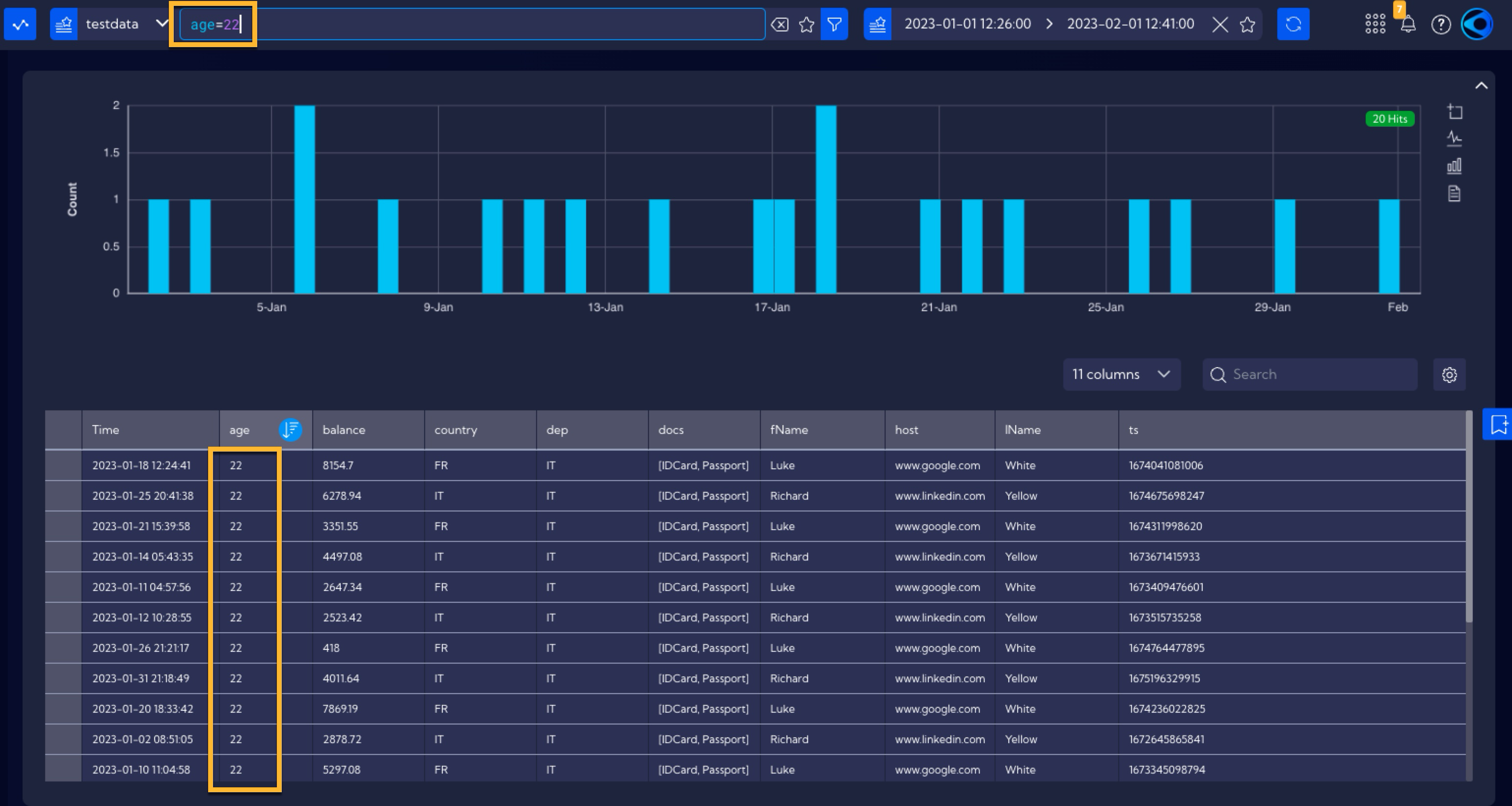Save the query using the star icon

coord(807,25)
